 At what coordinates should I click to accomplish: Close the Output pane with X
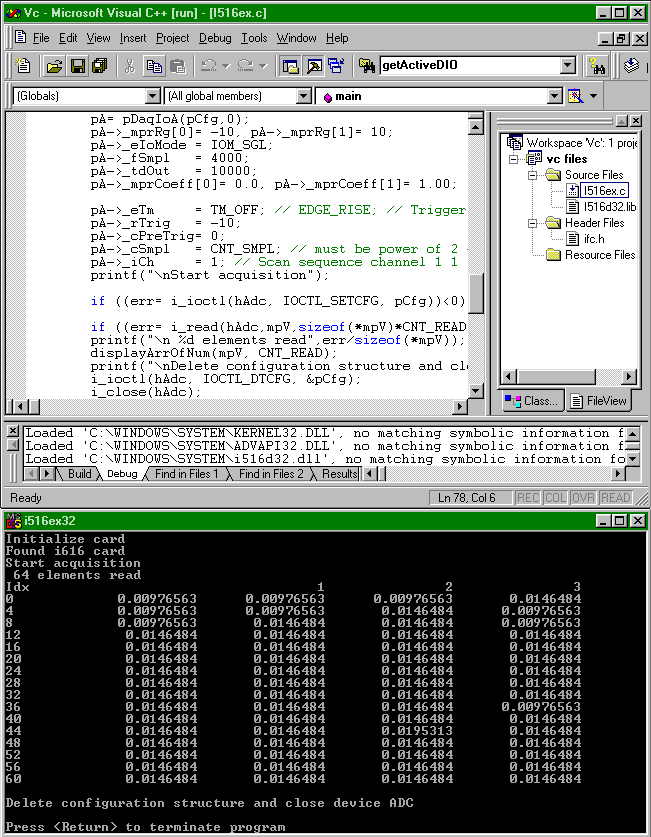(13, 431)
